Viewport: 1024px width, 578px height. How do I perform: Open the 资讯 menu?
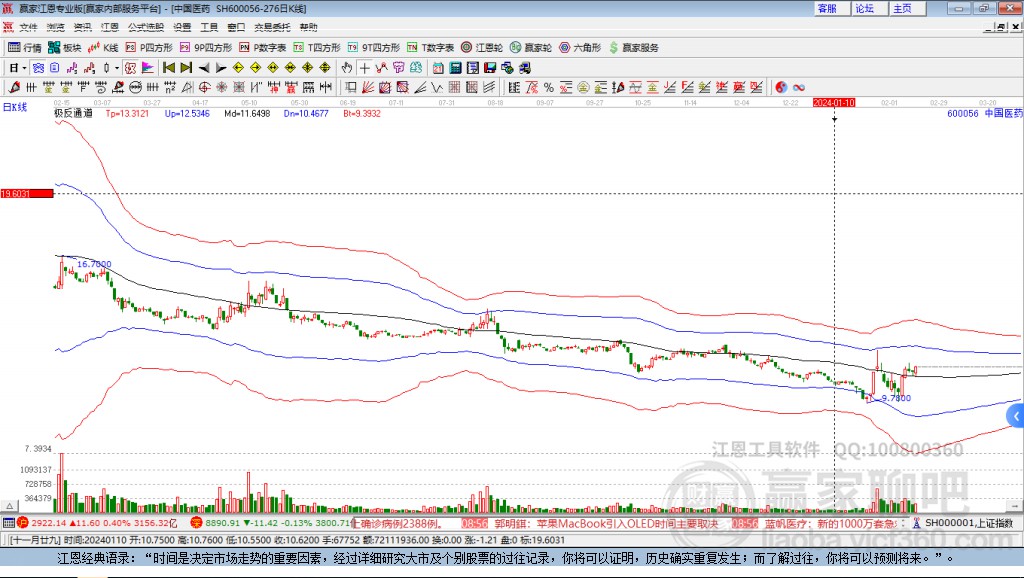(x=82, y=27)
